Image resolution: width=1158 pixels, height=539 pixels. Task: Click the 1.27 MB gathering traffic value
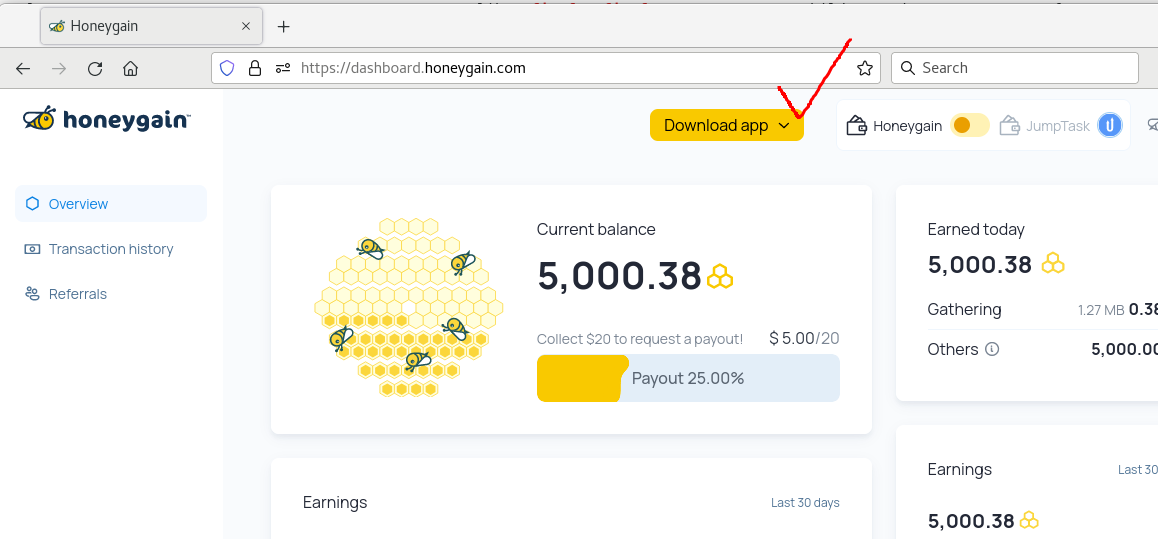coord(1100,310)
